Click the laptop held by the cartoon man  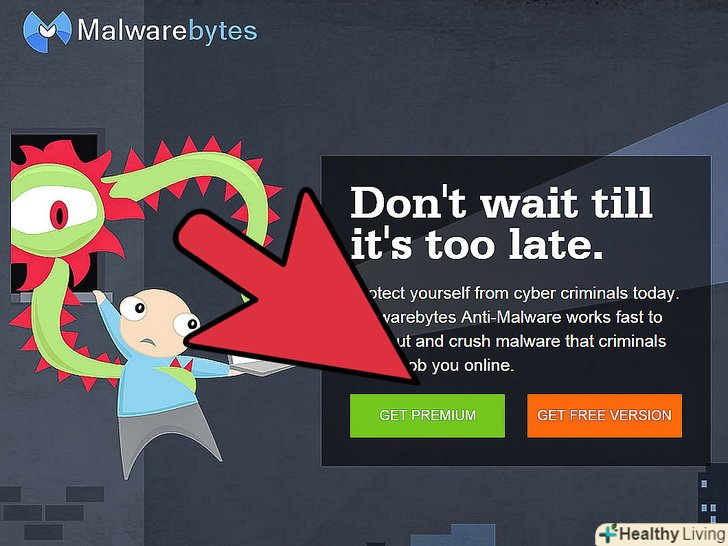point(260,364)
